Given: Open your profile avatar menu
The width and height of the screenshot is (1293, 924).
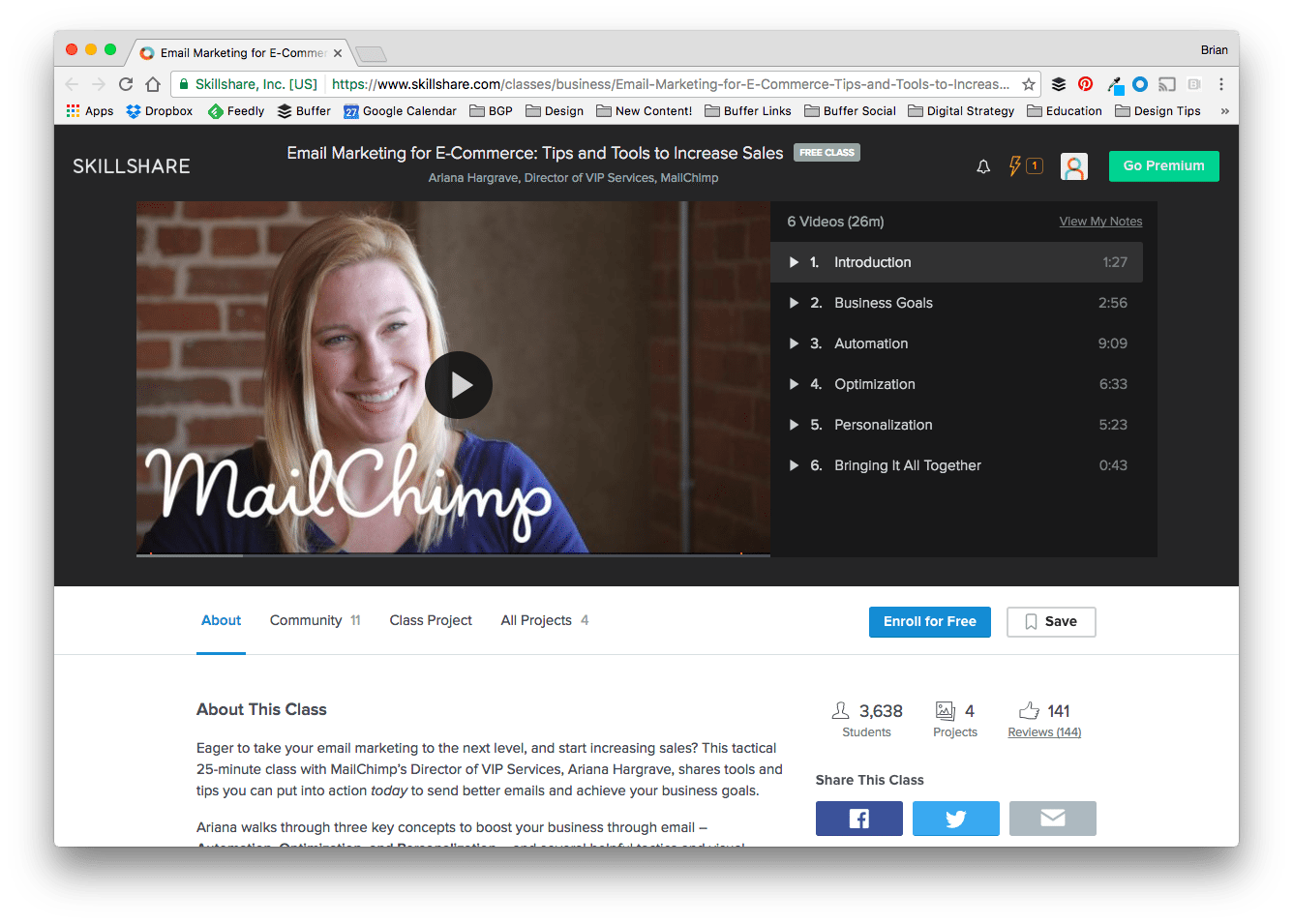Looking at the screenshot, I should tap(1074, 165).
